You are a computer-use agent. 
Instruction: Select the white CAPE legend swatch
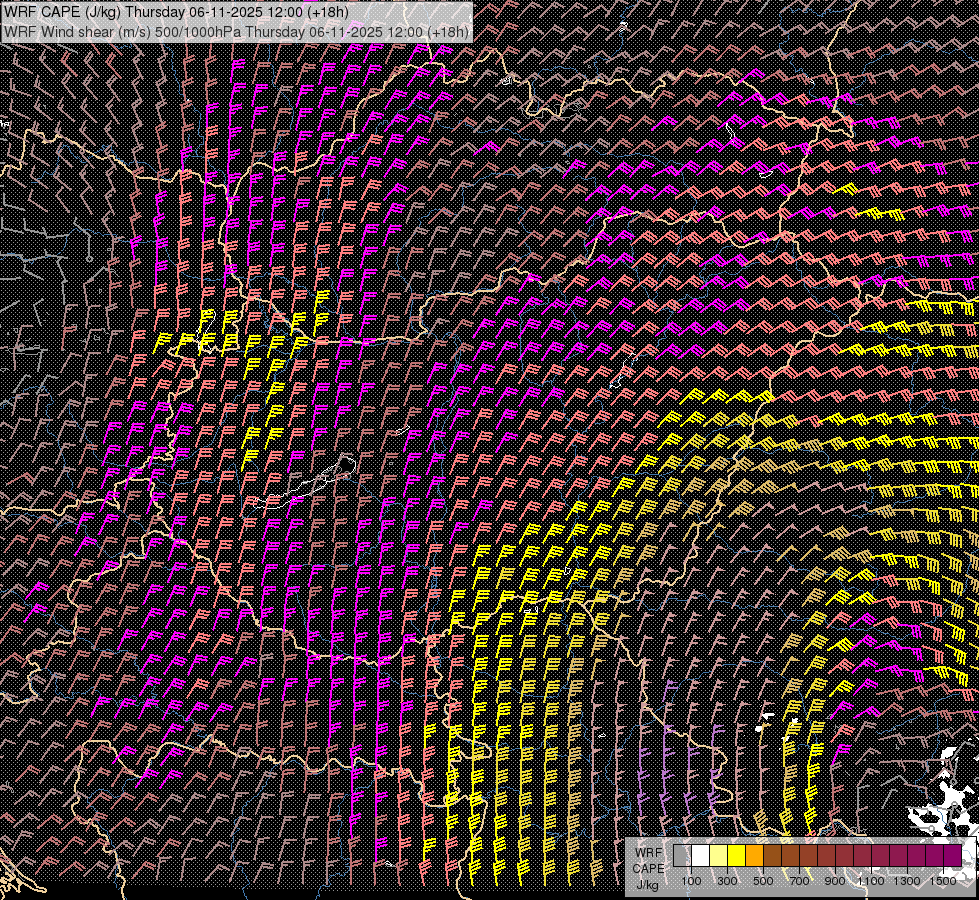(x=700, y=856)
